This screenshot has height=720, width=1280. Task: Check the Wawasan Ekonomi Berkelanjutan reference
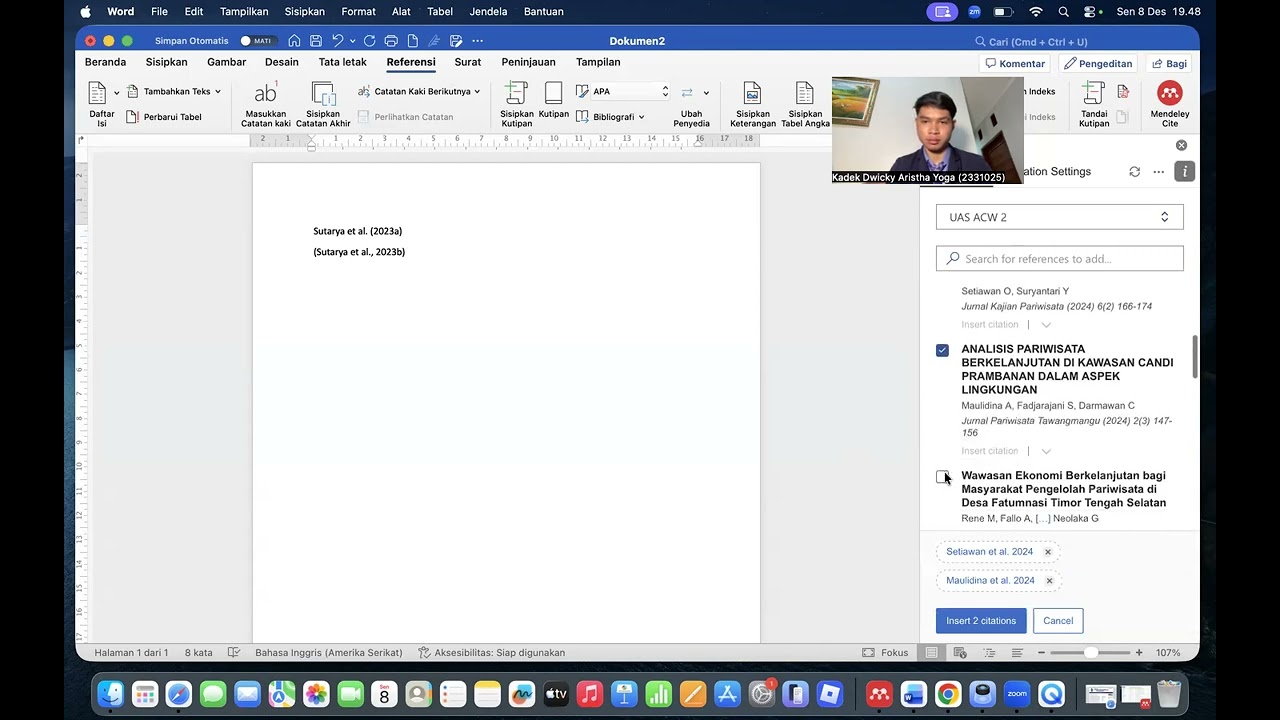(942, 477)
